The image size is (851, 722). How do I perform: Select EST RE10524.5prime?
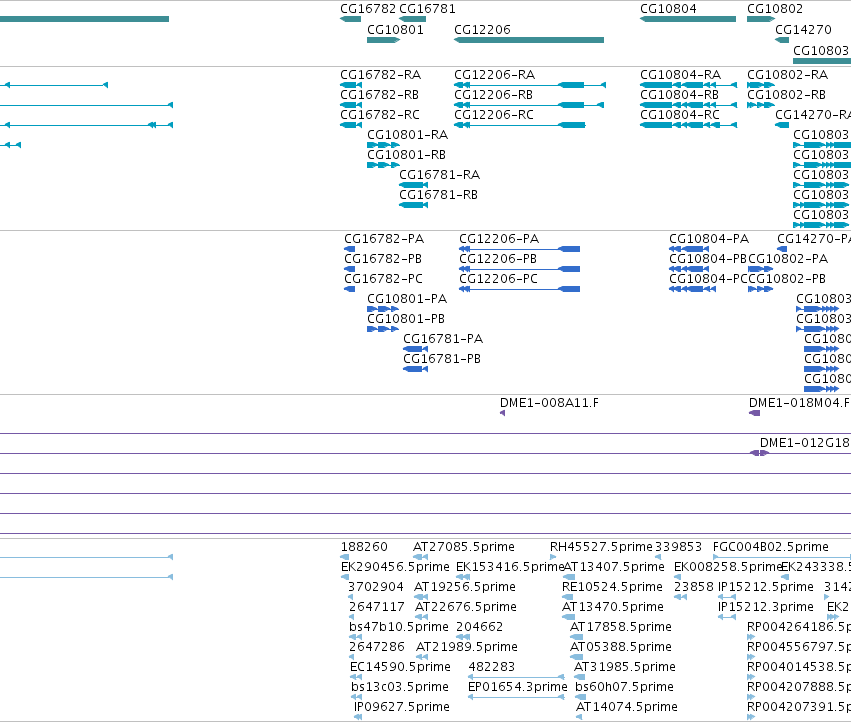(x=613, y=587)
